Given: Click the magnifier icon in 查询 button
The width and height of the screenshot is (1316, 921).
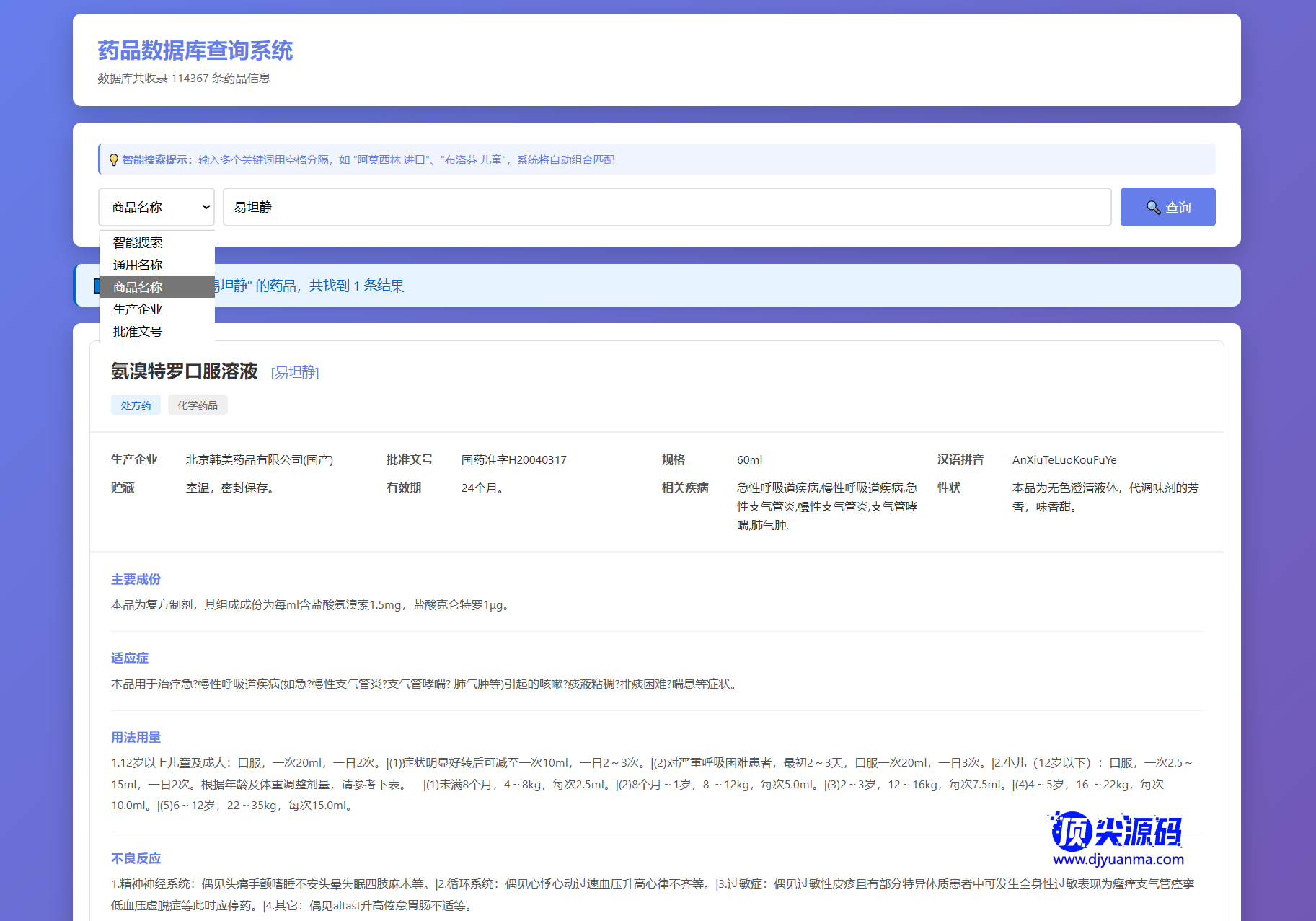Looking at the screenshot, I should [x=1153, y=208].
